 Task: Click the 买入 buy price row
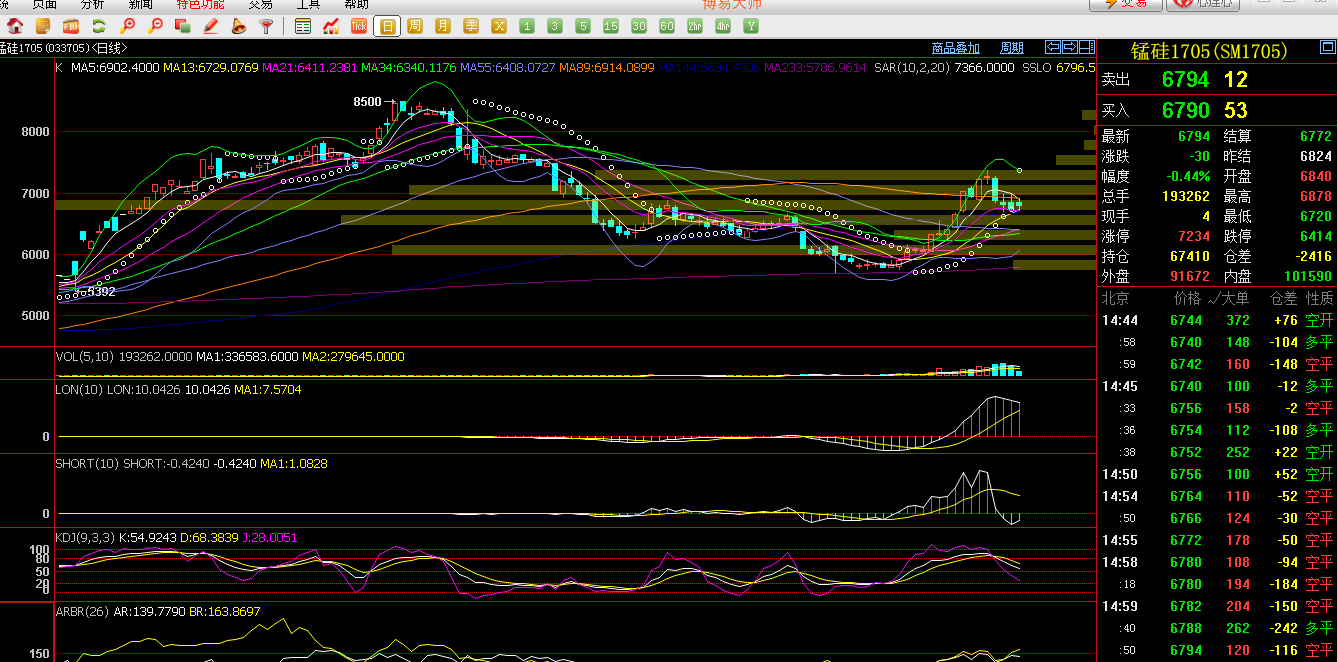click(x=1216, y=110)
